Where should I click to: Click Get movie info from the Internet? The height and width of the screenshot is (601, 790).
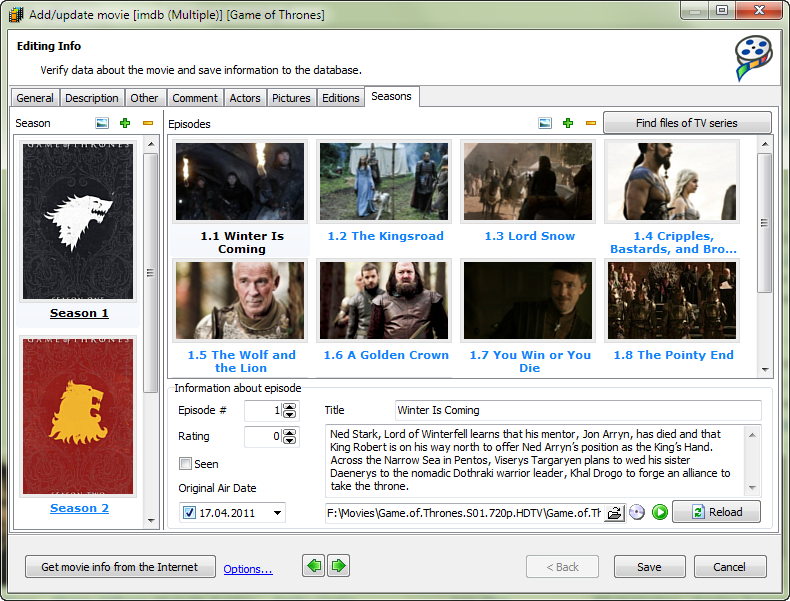click(120, 567)
